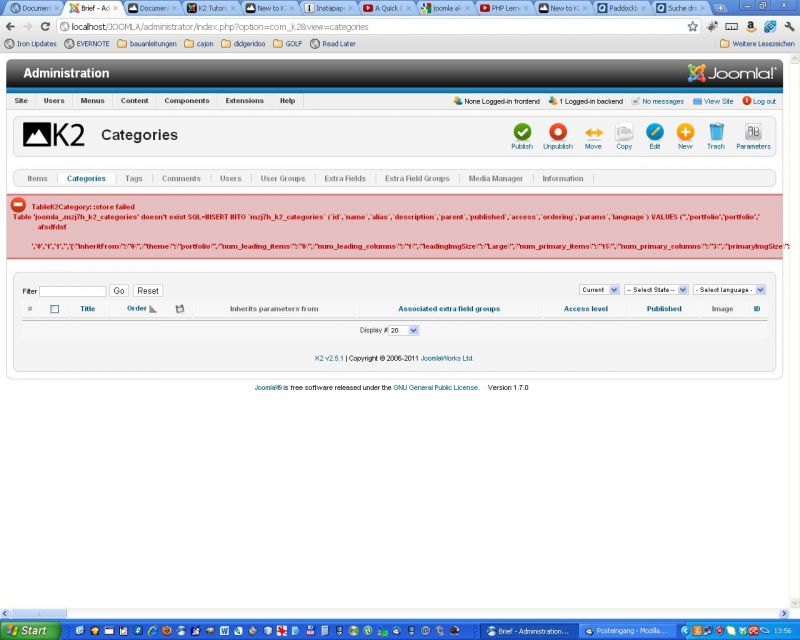Open the Menus menu
The height and width of the screenshot is (640, 800).
click(92, 101)
